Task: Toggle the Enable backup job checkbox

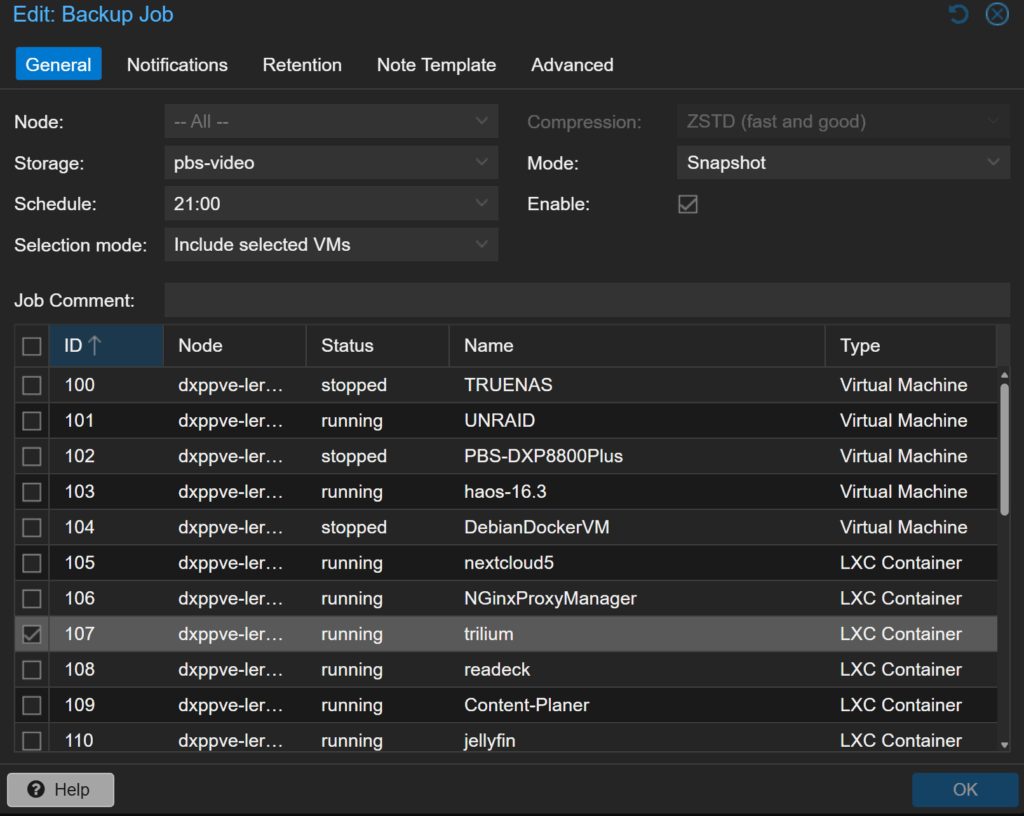Action: coord(688,204)
